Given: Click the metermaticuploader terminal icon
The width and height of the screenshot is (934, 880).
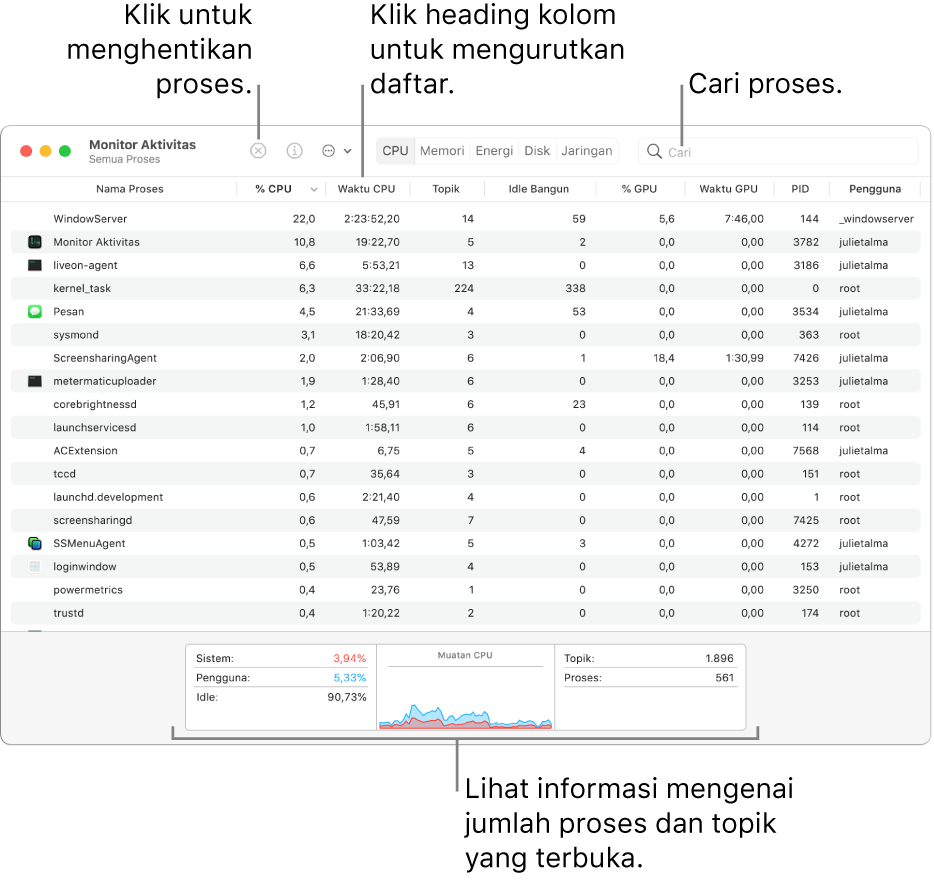Looking at the screenshot, I should point(35,381).
